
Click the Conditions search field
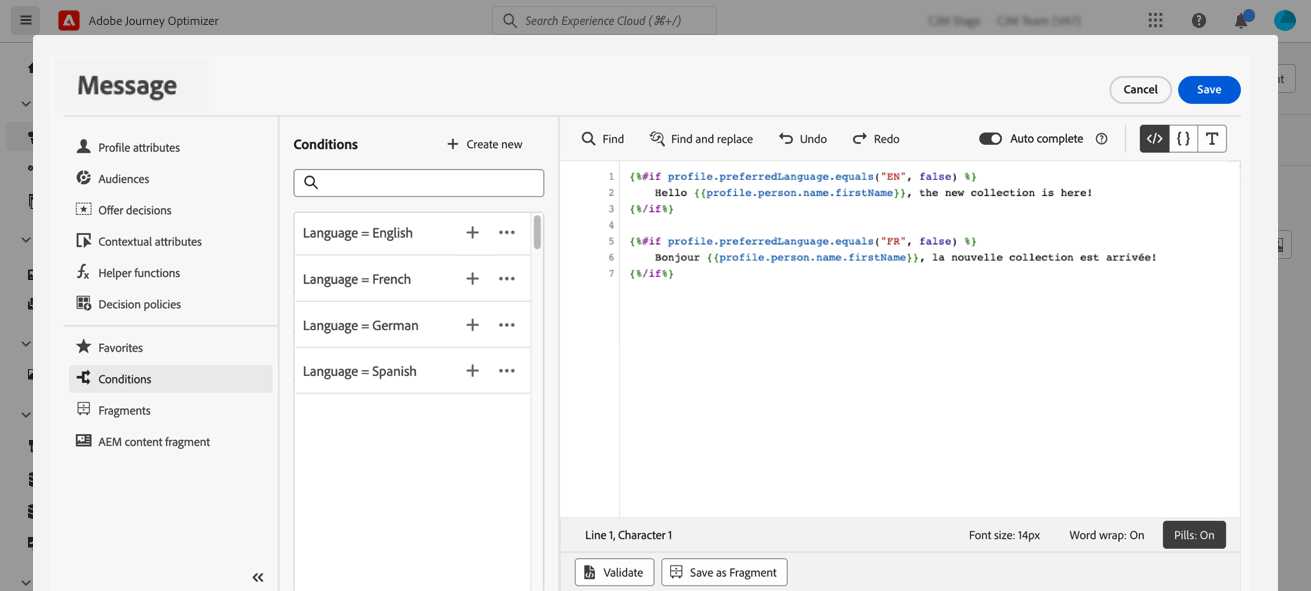(419, 182)
